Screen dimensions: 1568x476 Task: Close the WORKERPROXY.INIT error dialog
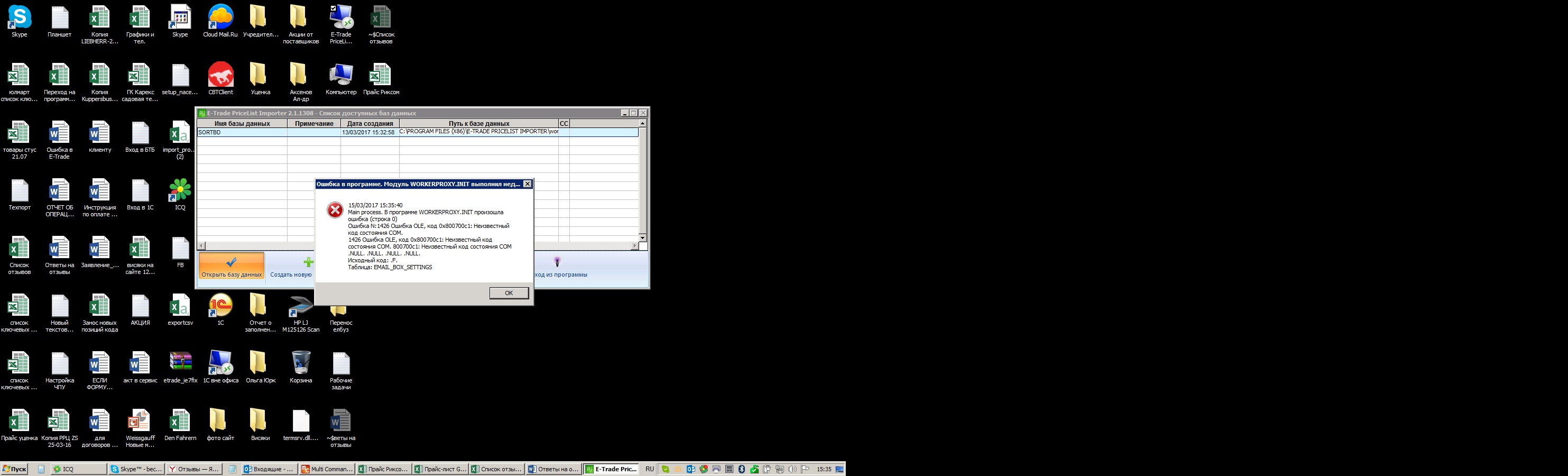(x=528, y=184)
